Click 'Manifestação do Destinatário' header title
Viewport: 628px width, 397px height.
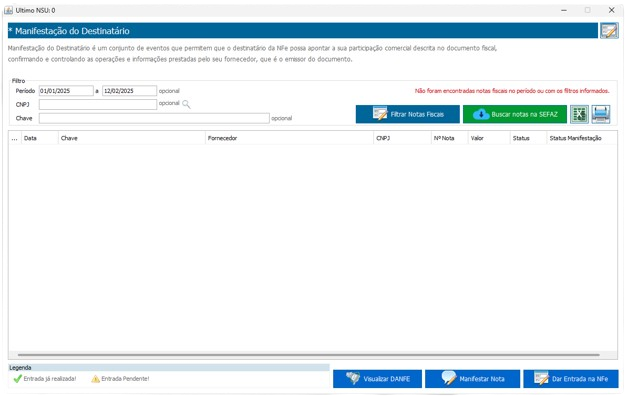[72, 31]
